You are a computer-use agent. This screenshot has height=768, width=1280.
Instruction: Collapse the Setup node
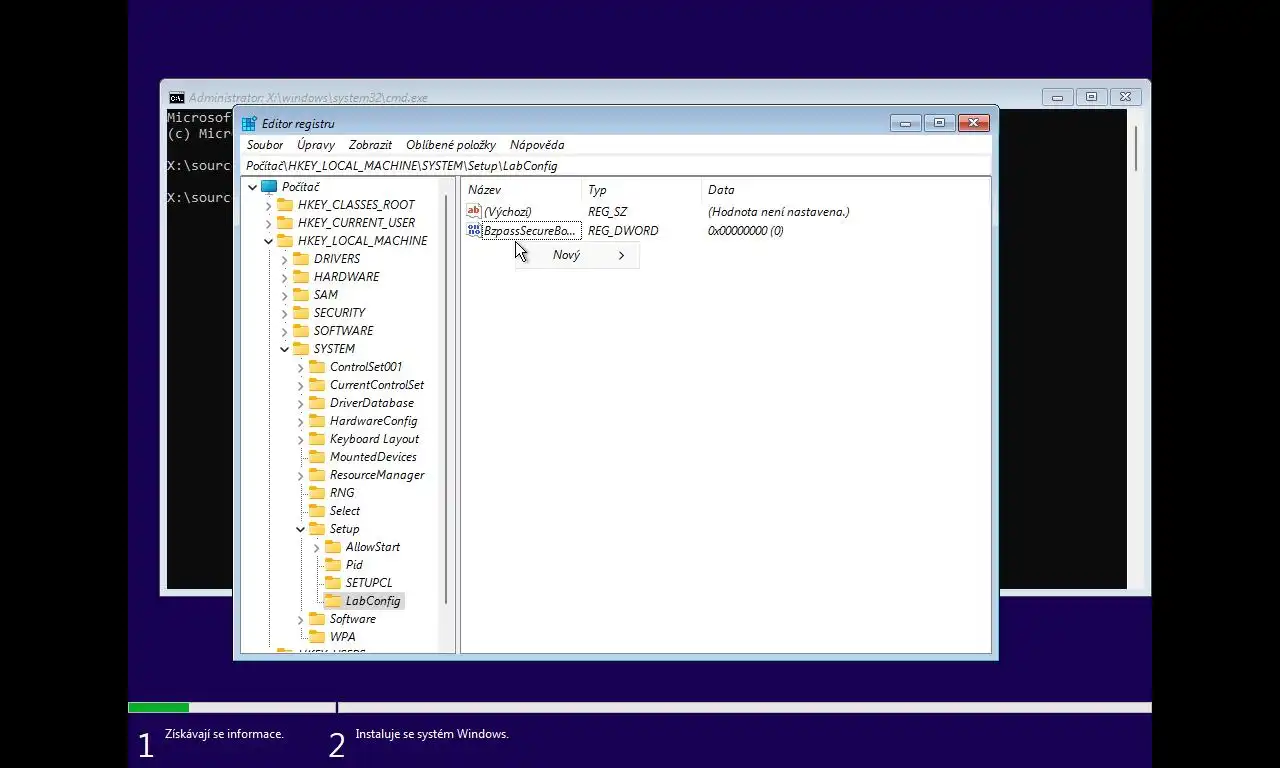300,529
